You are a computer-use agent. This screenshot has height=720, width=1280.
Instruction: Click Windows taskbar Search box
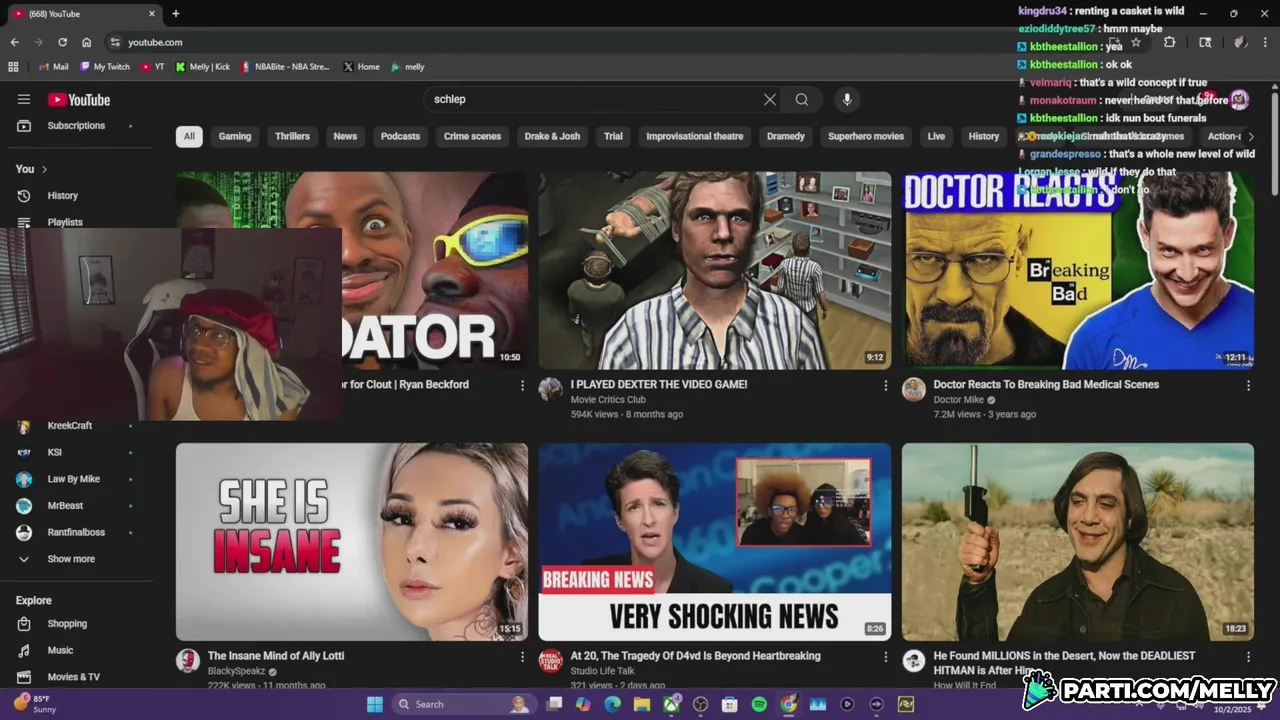(x=463, y=704)
